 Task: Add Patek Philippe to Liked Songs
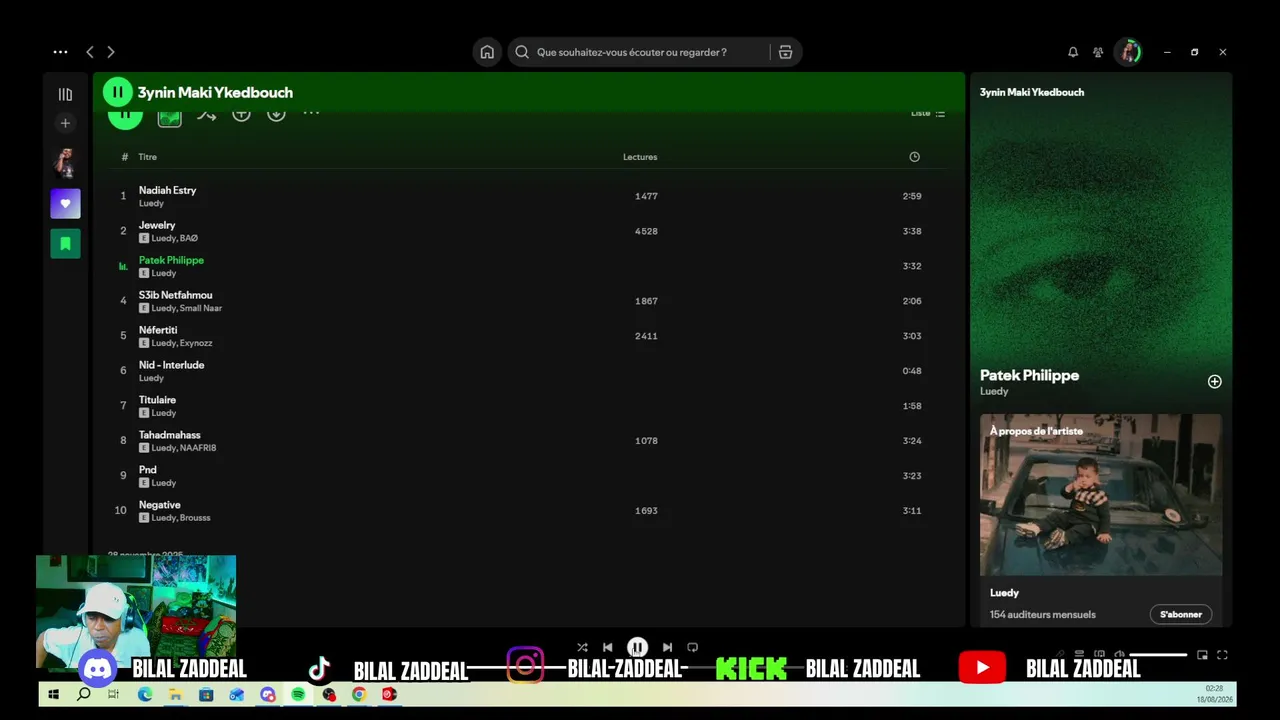pyautogui.click(x=1215, y=381)
